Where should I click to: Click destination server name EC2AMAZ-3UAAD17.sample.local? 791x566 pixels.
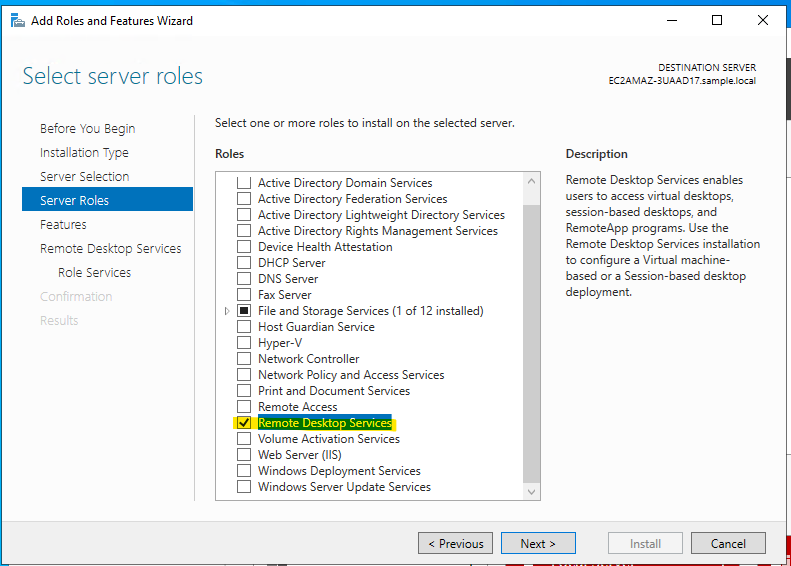click(x=682, y=81)
